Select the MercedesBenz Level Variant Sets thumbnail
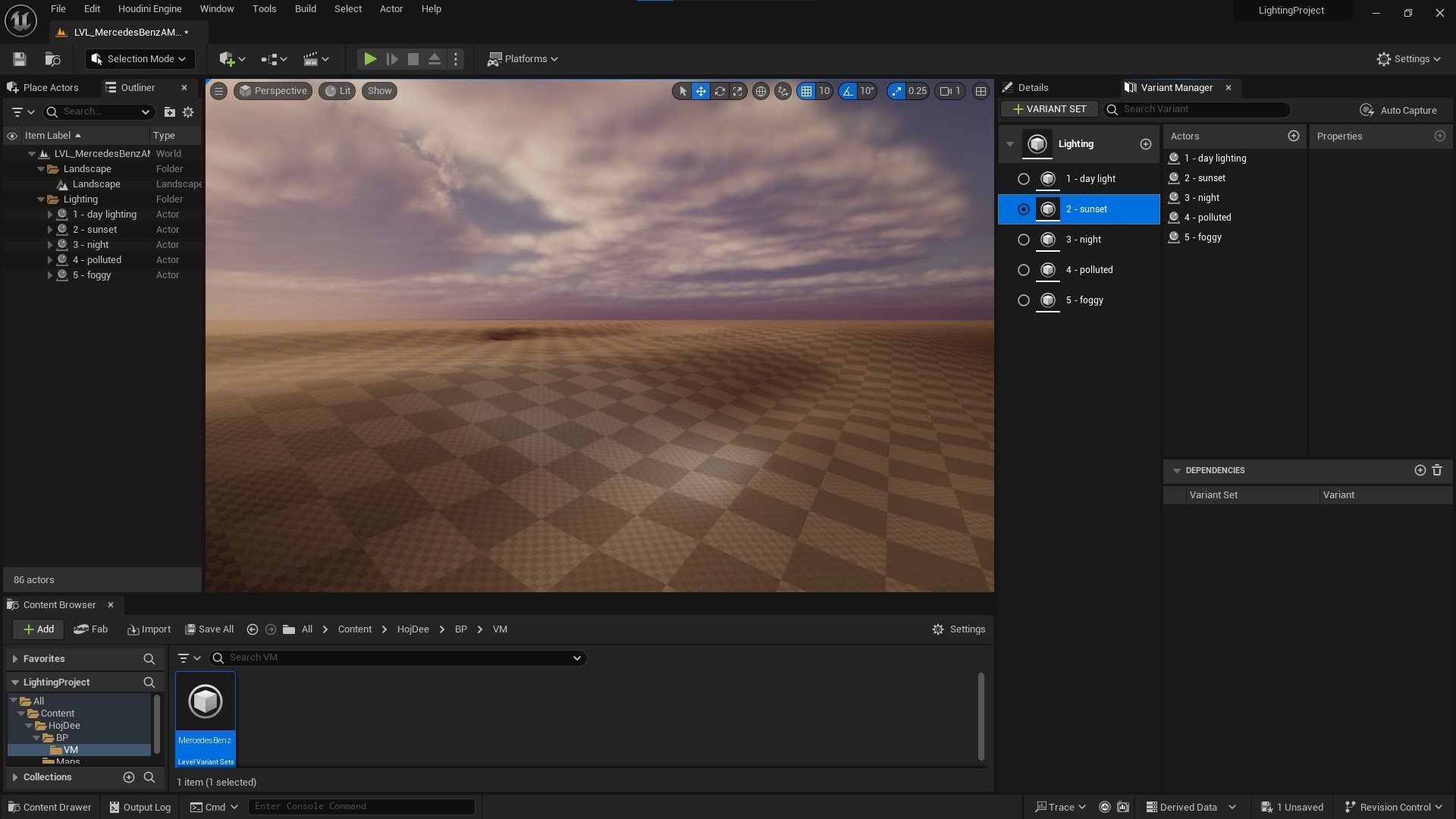This screenshot has height=819, width=1456. (x=206, y=718)
